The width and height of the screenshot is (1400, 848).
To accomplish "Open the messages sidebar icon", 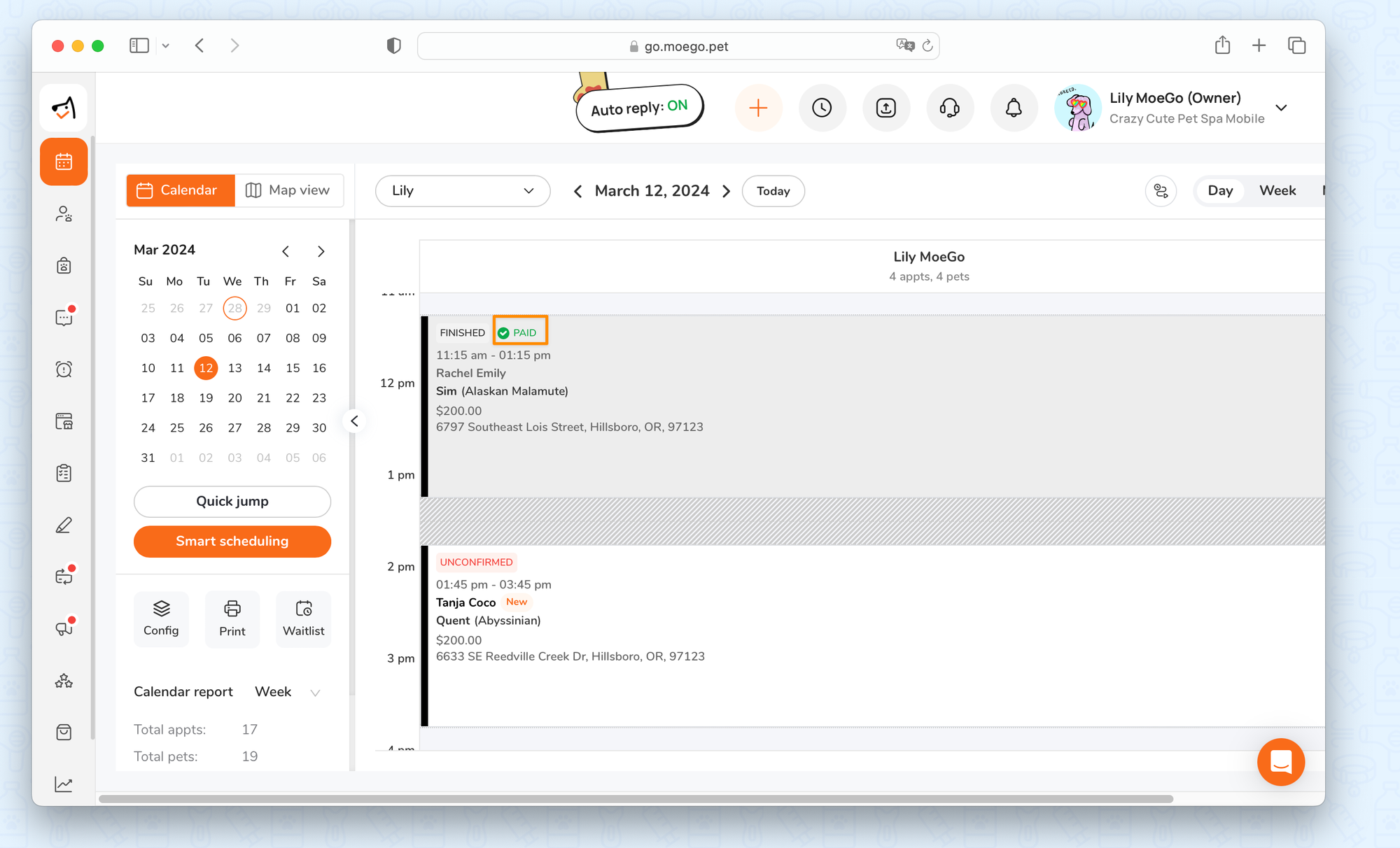I will [x=64, y=318].
